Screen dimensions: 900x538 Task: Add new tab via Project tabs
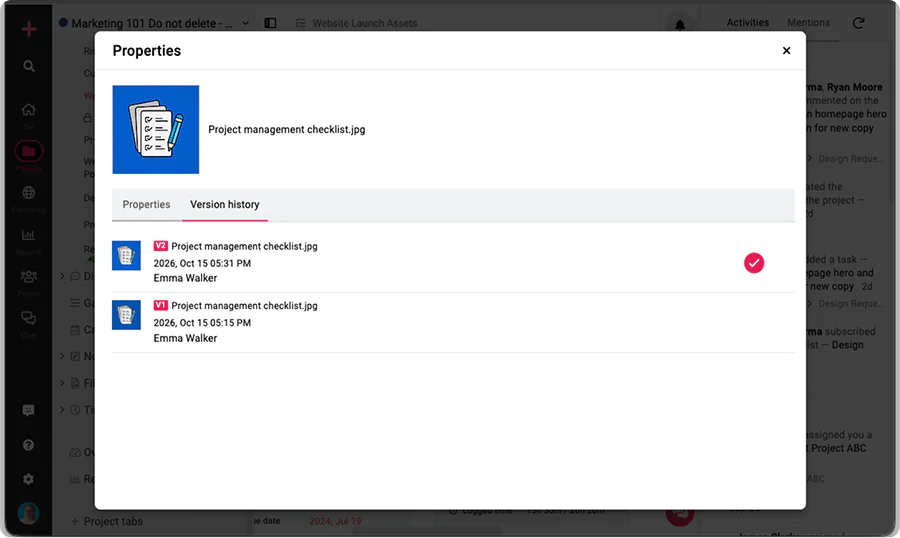coord(106,521)
